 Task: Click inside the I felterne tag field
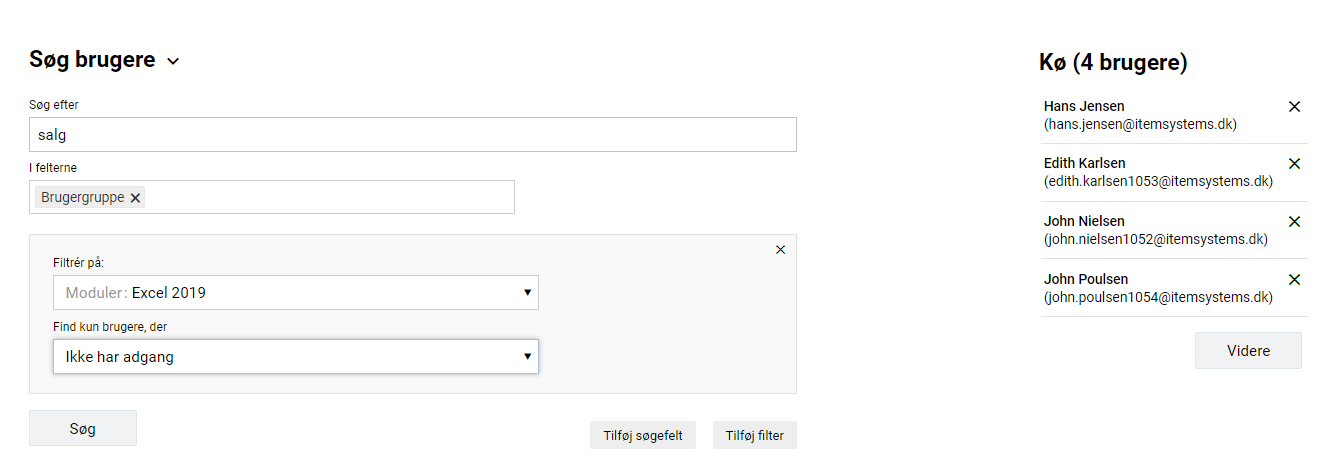coord(330,198)
